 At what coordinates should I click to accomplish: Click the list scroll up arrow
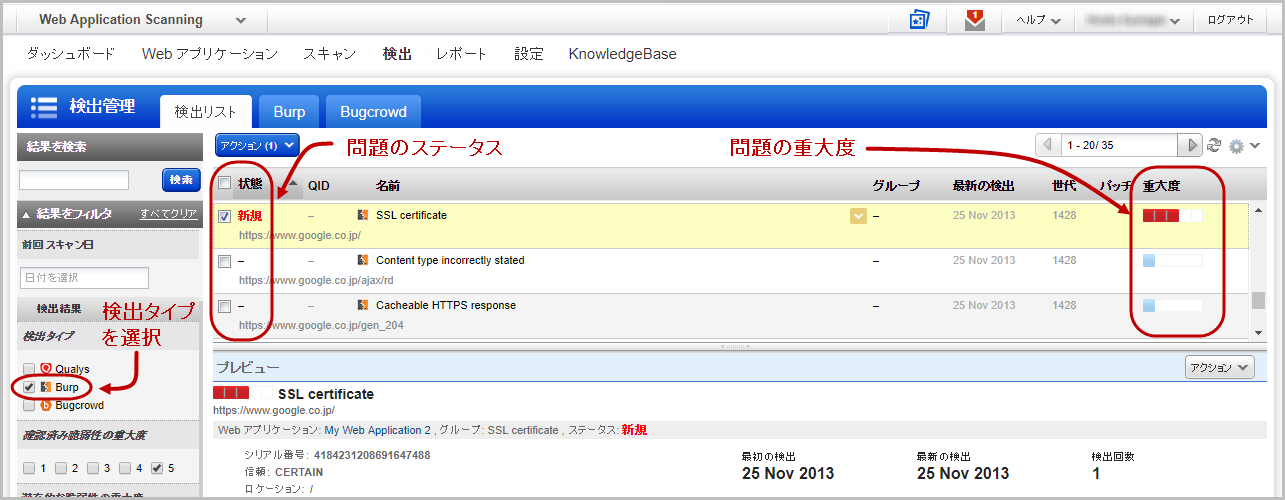click(x=1258, y=212)
